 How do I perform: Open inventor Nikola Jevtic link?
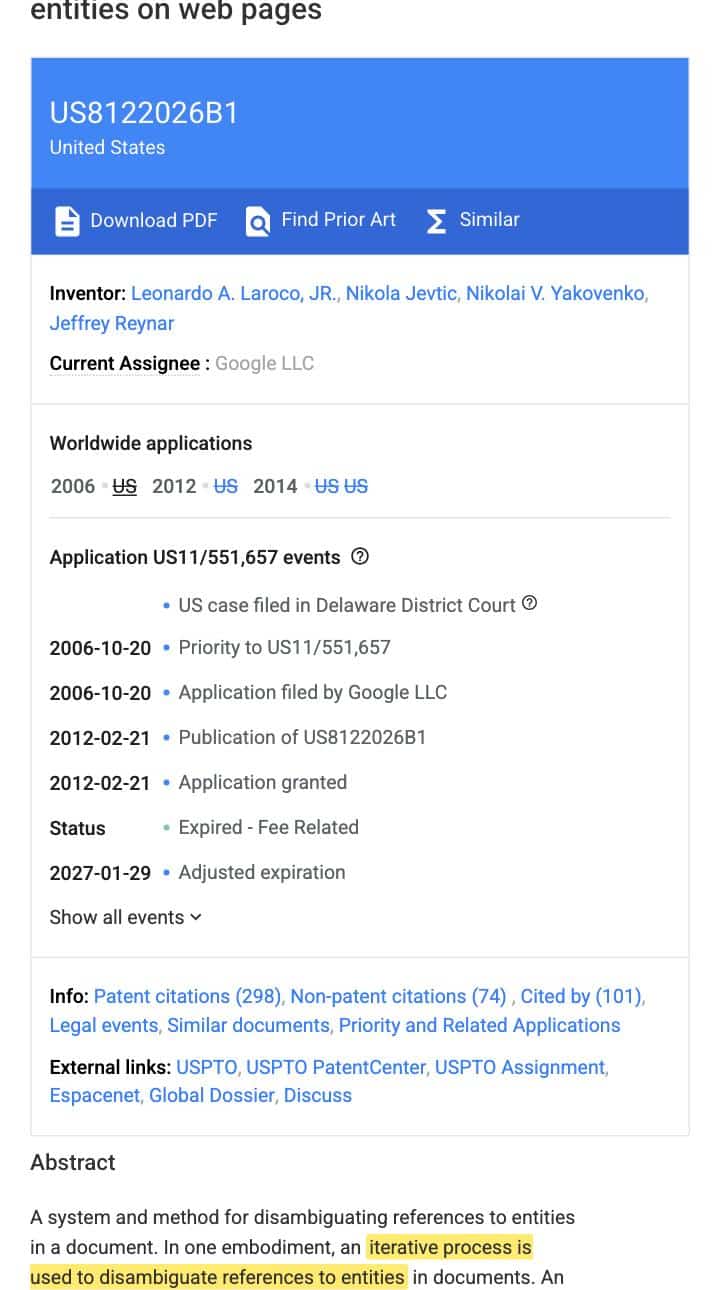tap(401, 294)
